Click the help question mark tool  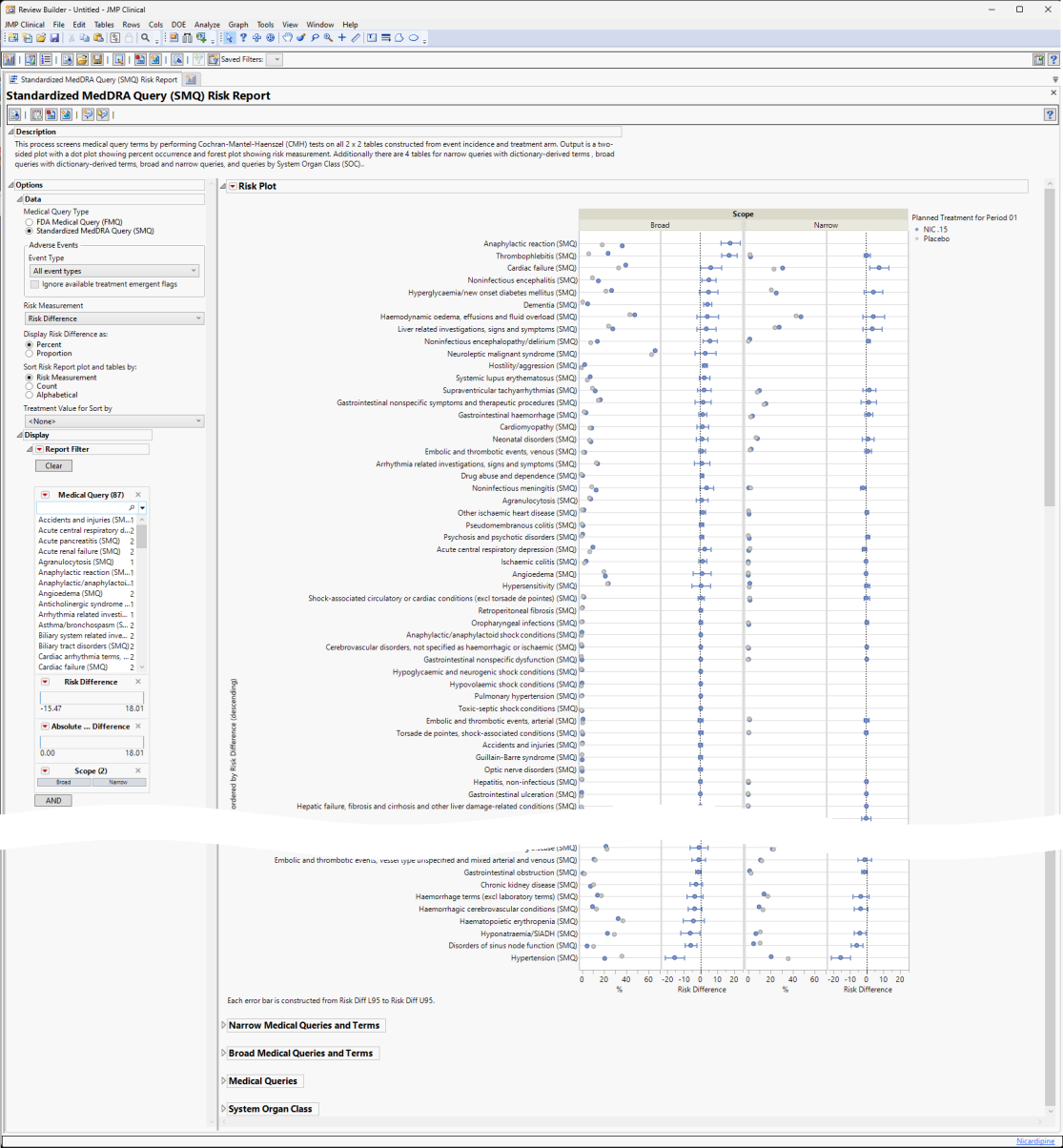tap(243, 38)
